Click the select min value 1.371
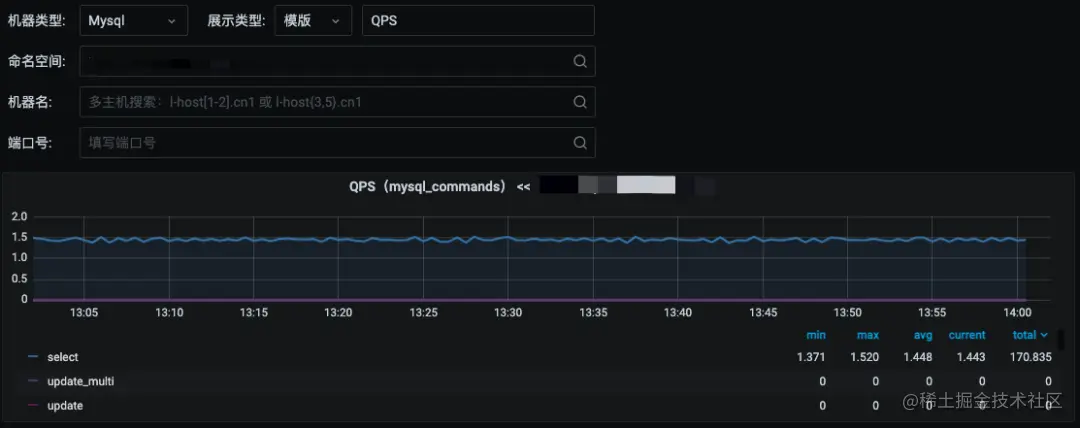 point(811,357)
